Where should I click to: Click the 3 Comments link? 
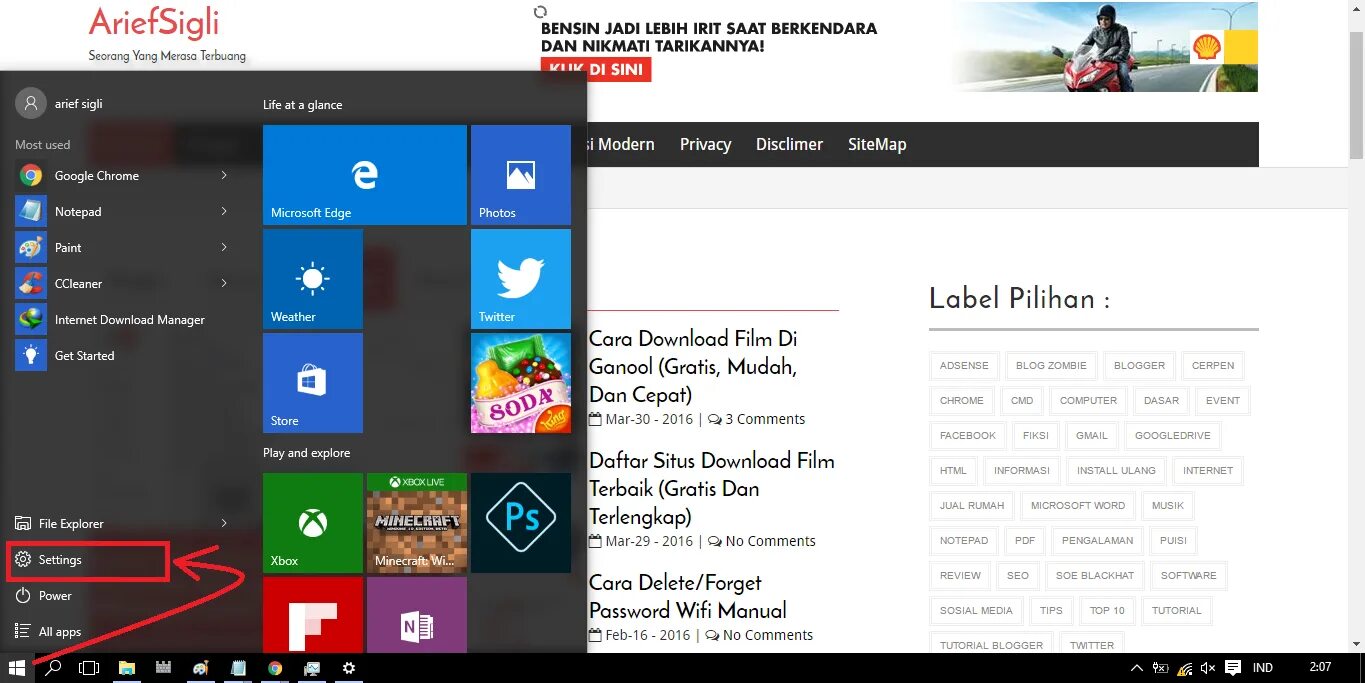coord(765,420)
